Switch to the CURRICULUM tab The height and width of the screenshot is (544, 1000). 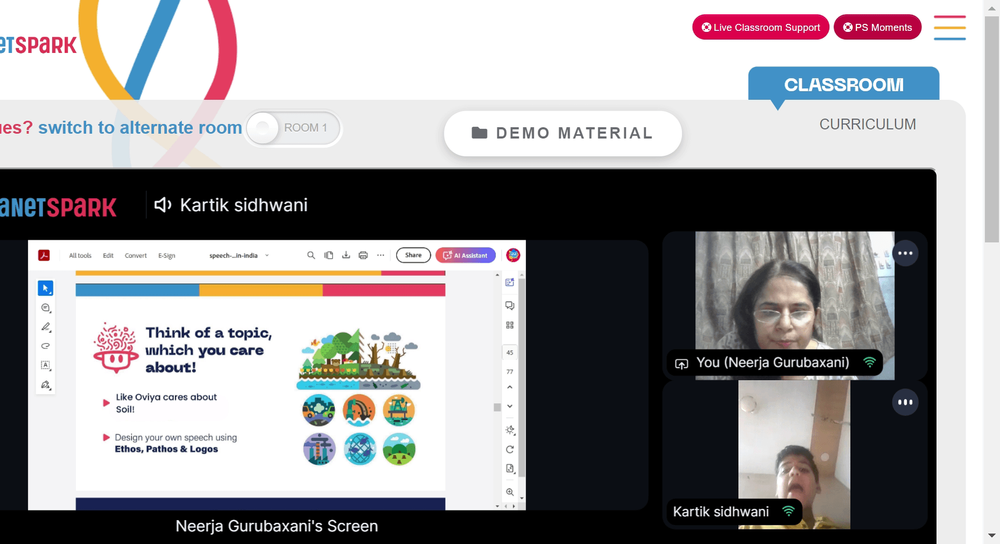867,124
